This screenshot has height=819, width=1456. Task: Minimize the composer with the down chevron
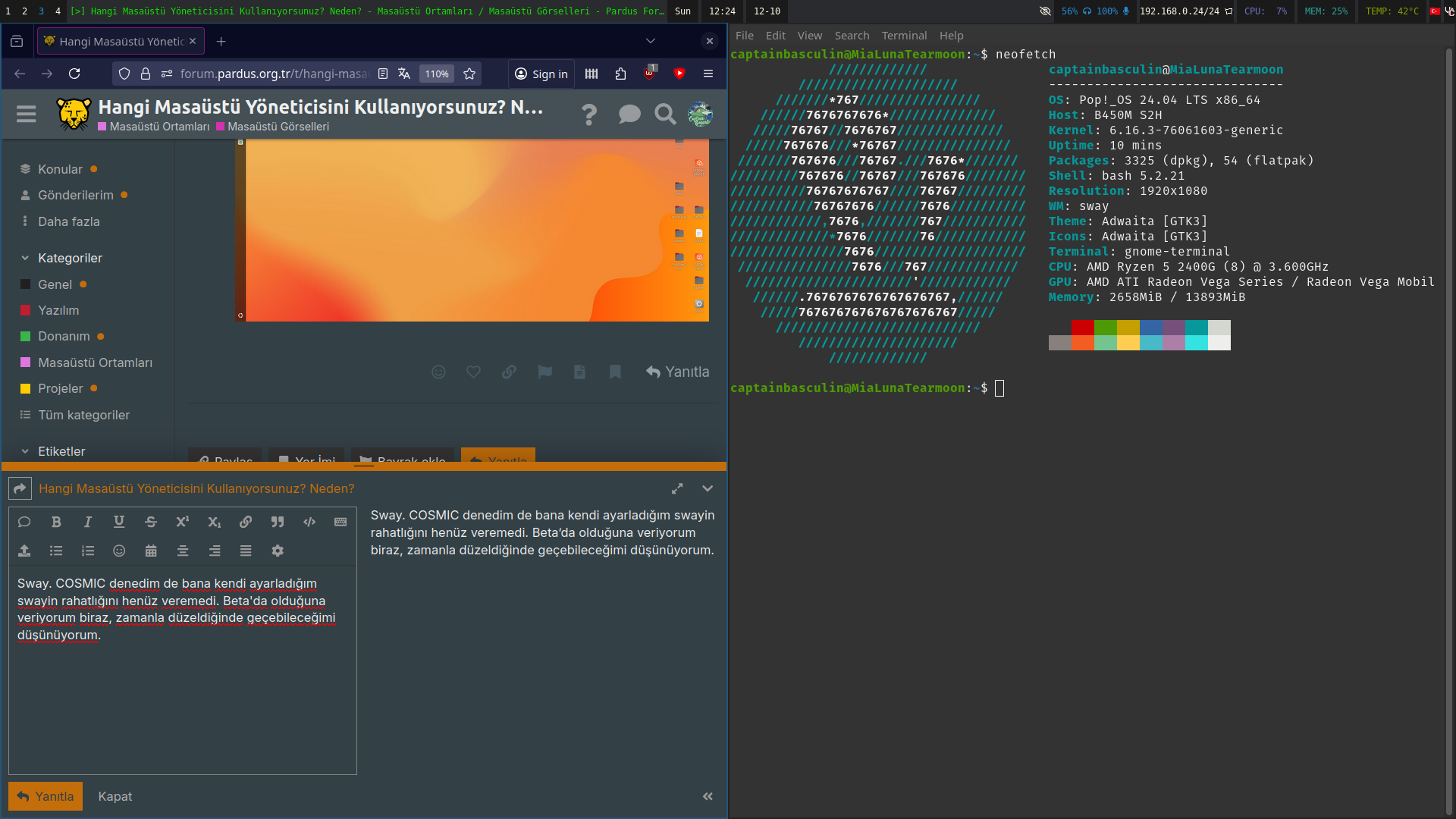pyautogui.click(x=708, y=488)
